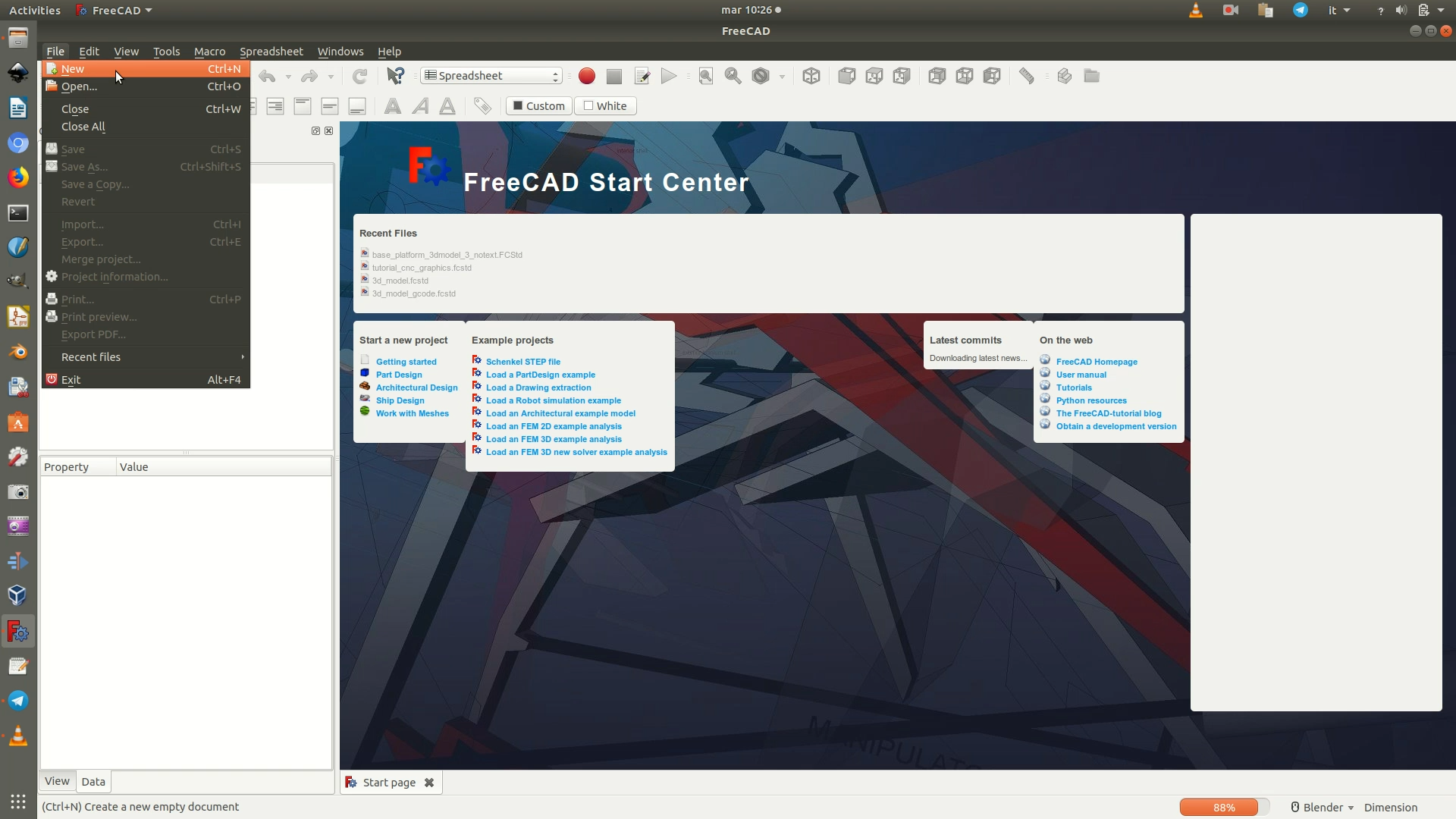
Task: Apply italic text style icon
Action: [420, 106]
